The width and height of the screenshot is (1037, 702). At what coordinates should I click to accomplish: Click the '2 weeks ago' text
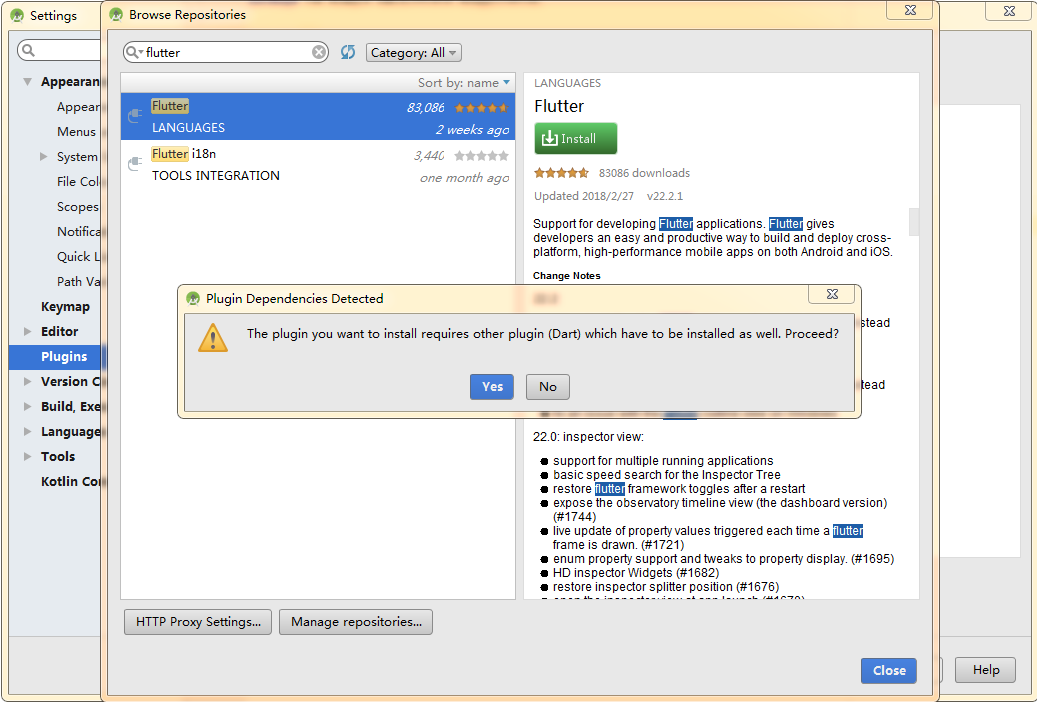click(472, 130)
